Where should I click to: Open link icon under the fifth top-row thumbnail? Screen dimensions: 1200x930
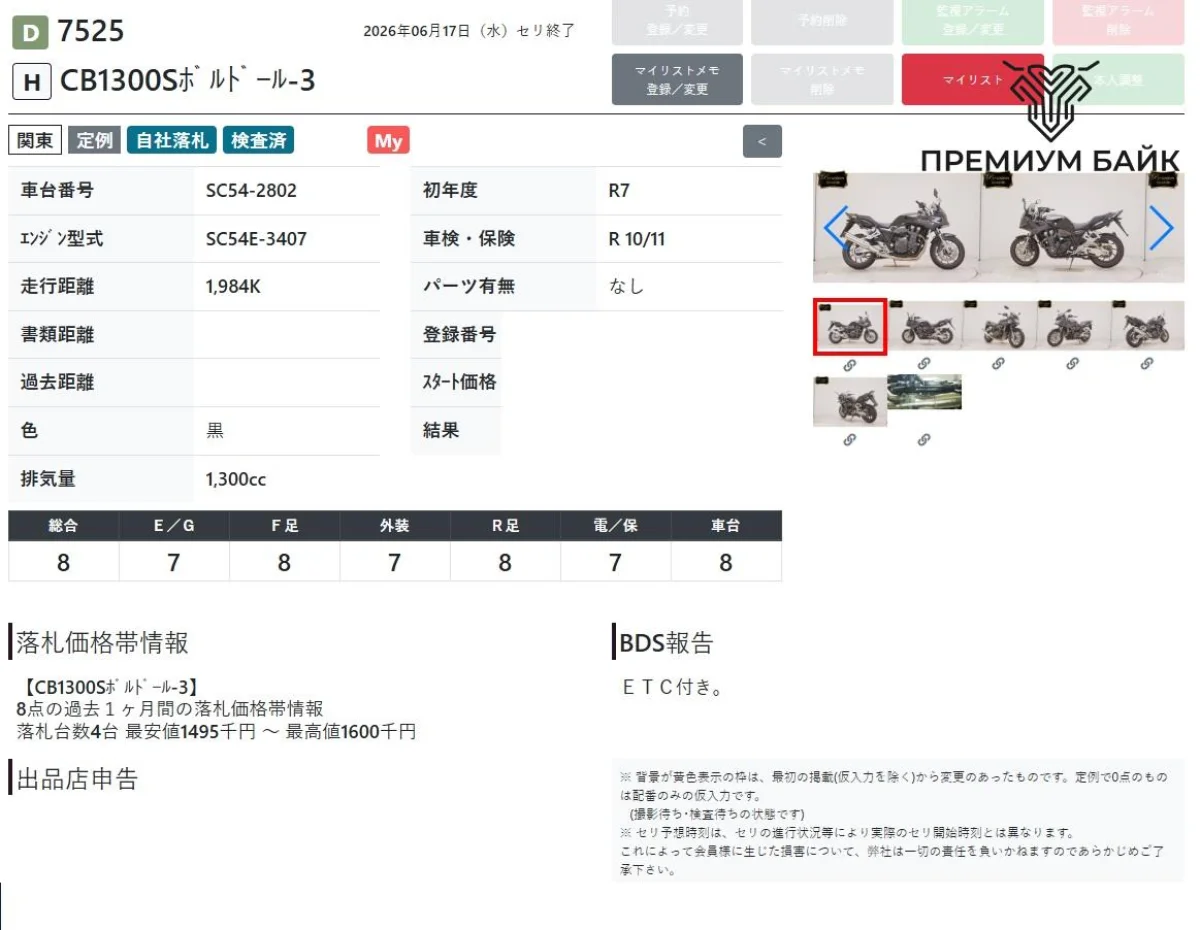click(x=1147, y=364)
